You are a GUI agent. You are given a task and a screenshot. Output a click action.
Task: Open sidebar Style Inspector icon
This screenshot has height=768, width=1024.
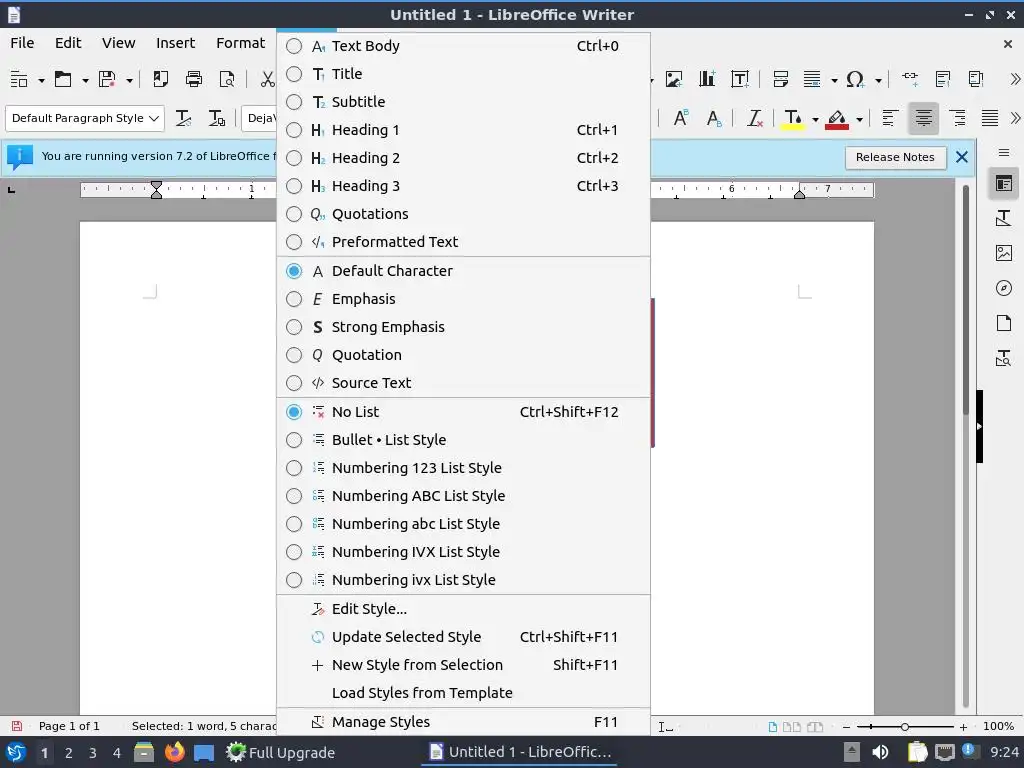click(x=1004, y=358)
